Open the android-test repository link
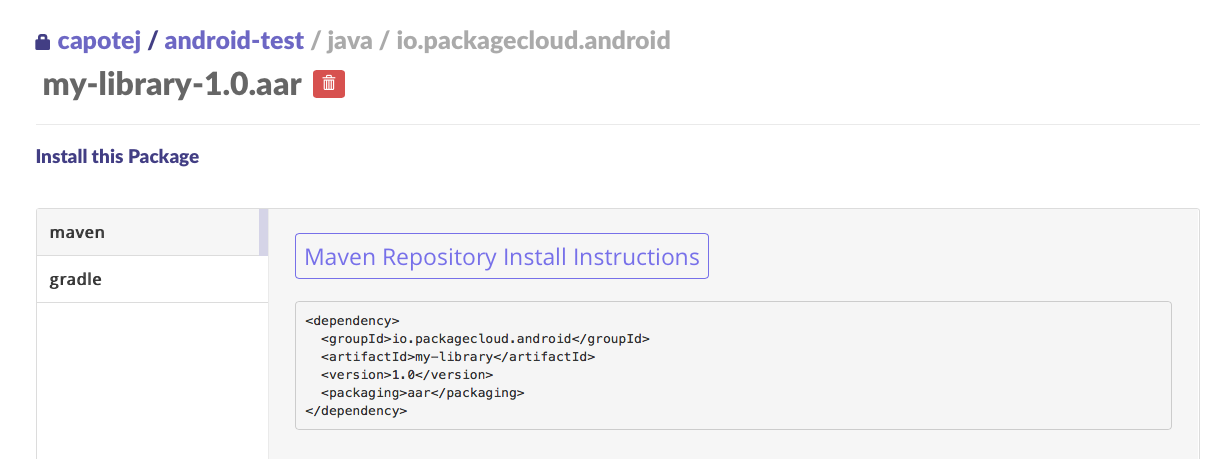 click(234, 41)
